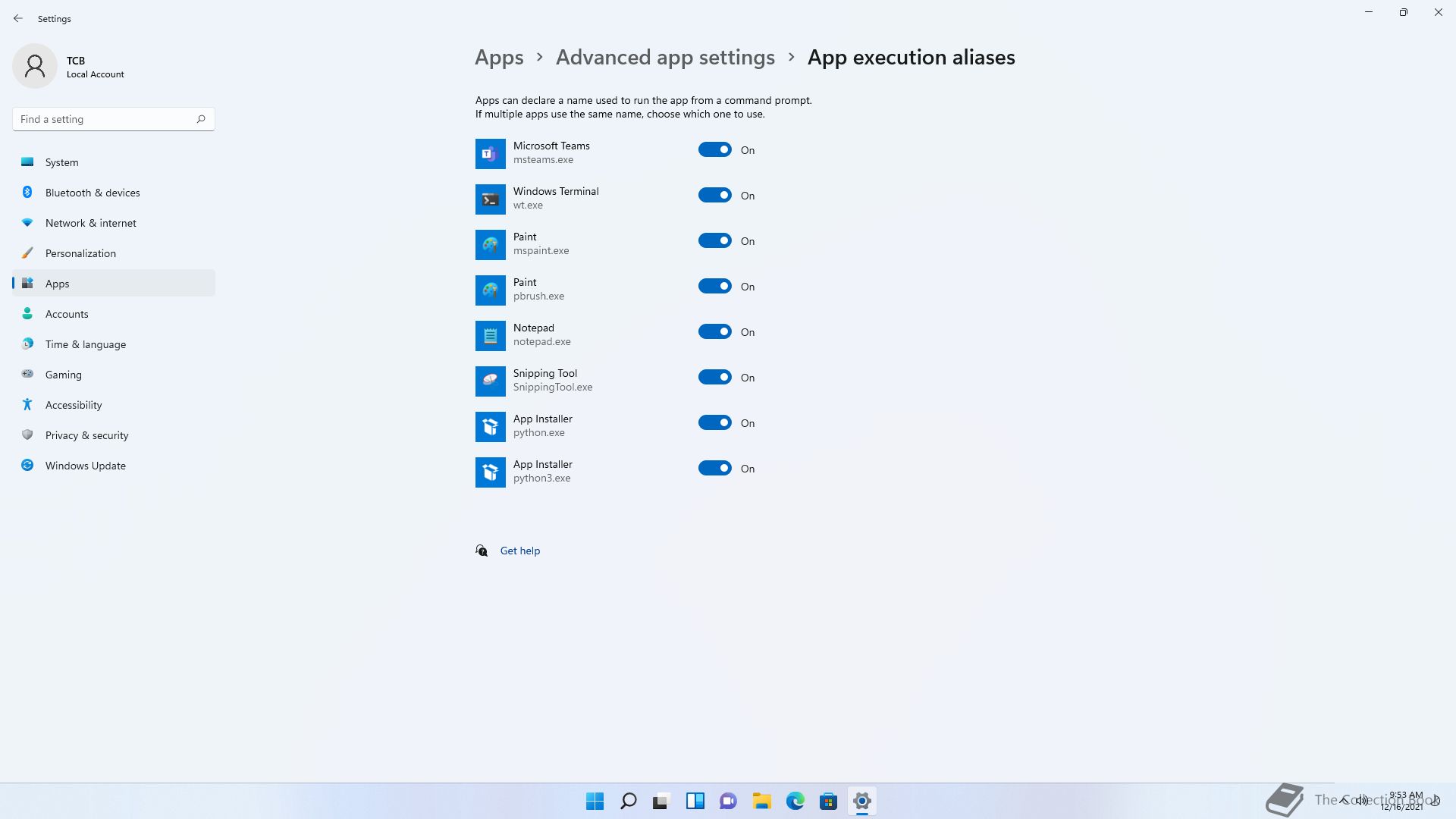Open Personalization settings

(114, 253)
